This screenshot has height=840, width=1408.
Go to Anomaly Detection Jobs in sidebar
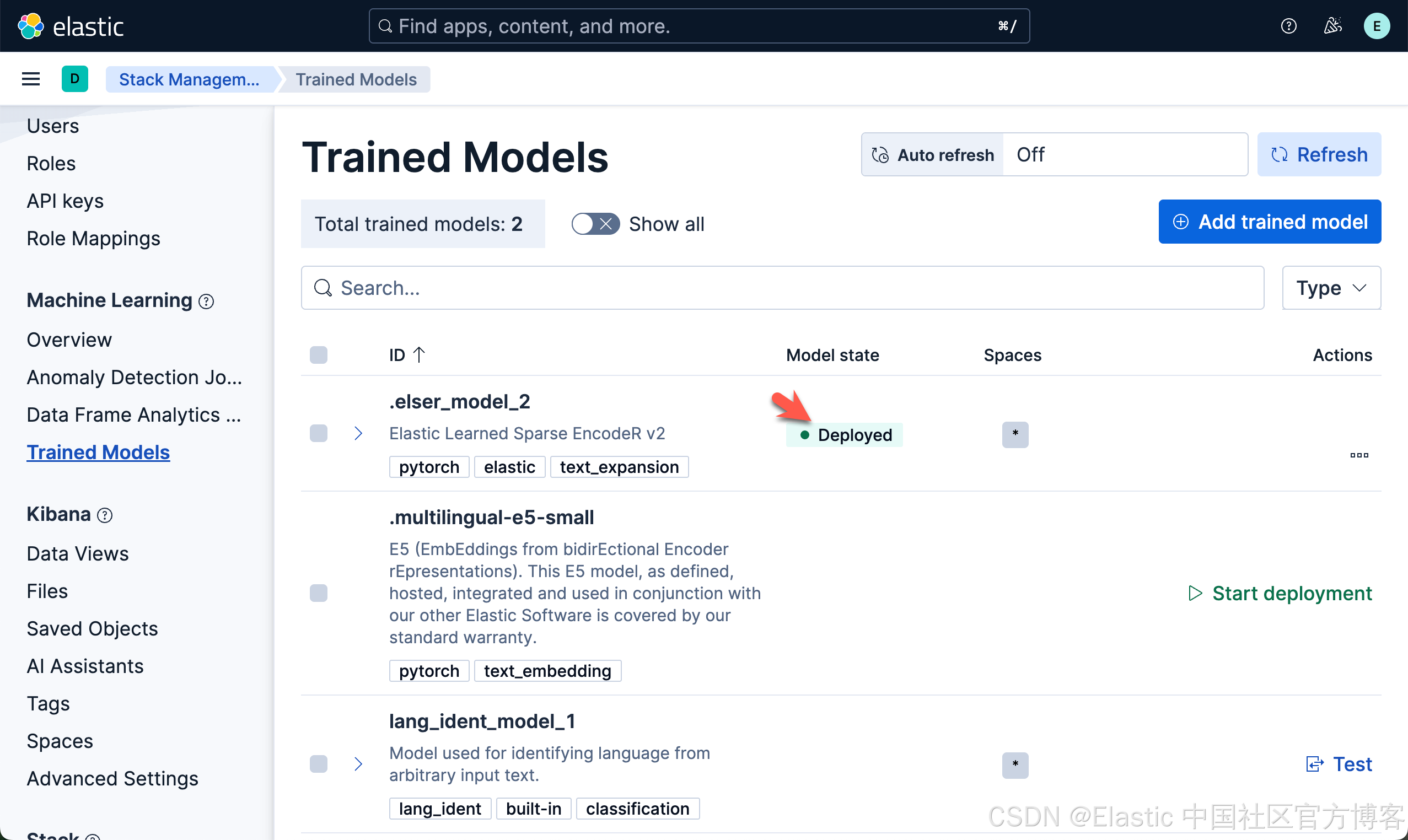134,378
